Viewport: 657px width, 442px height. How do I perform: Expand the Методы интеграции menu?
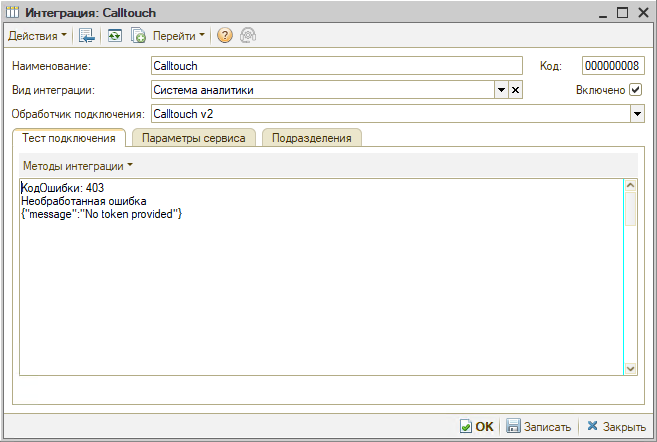tap(78, 166)
